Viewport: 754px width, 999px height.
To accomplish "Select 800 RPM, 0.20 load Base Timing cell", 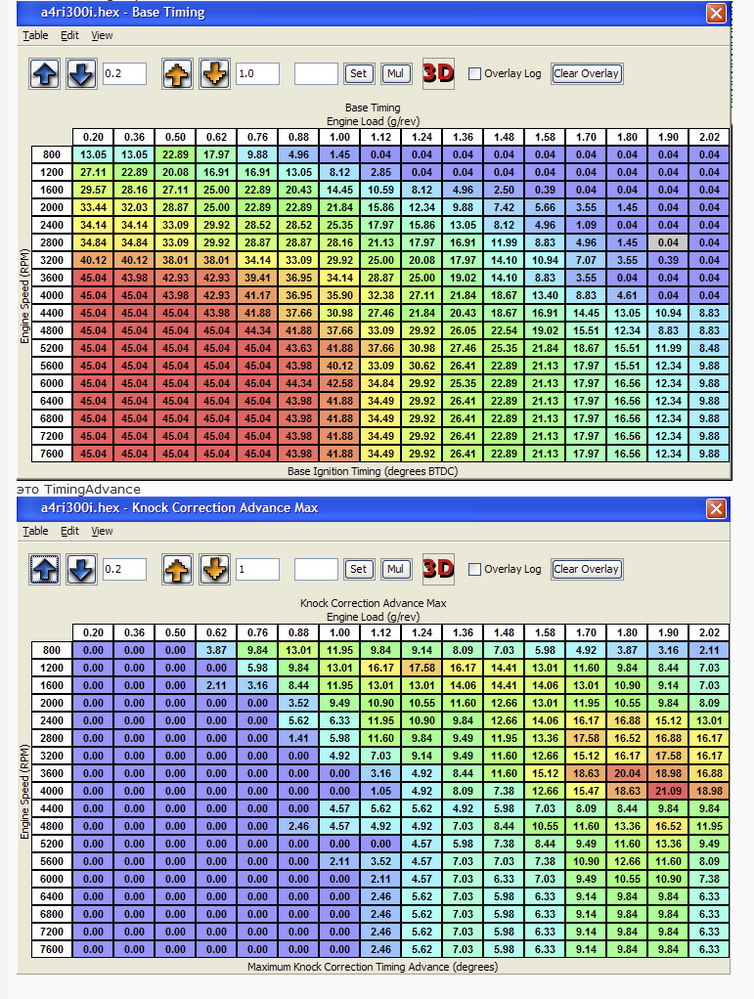I will coord(93,155).
